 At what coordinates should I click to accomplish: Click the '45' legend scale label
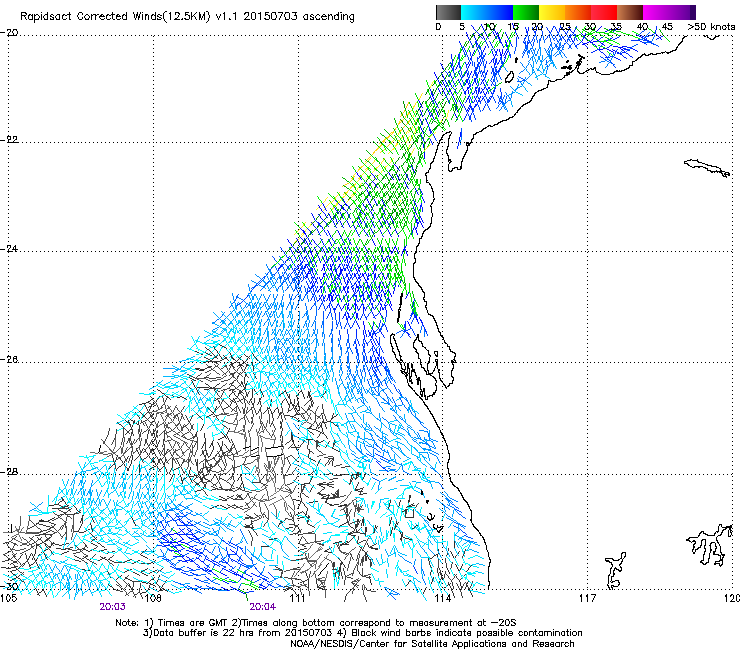667,26
